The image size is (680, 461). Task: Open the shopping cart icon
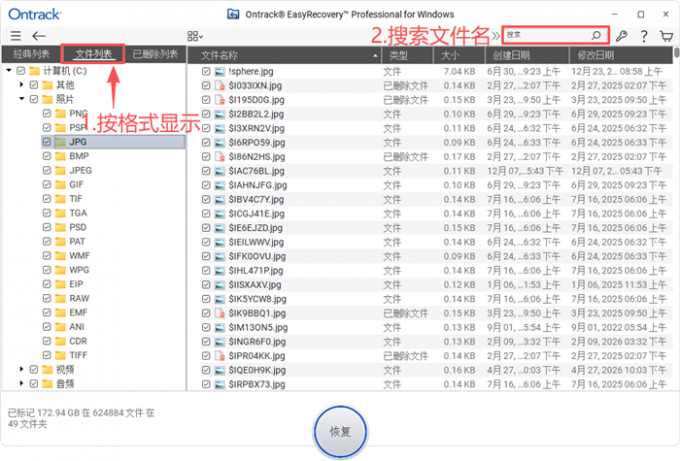click(x=666, y=36)
